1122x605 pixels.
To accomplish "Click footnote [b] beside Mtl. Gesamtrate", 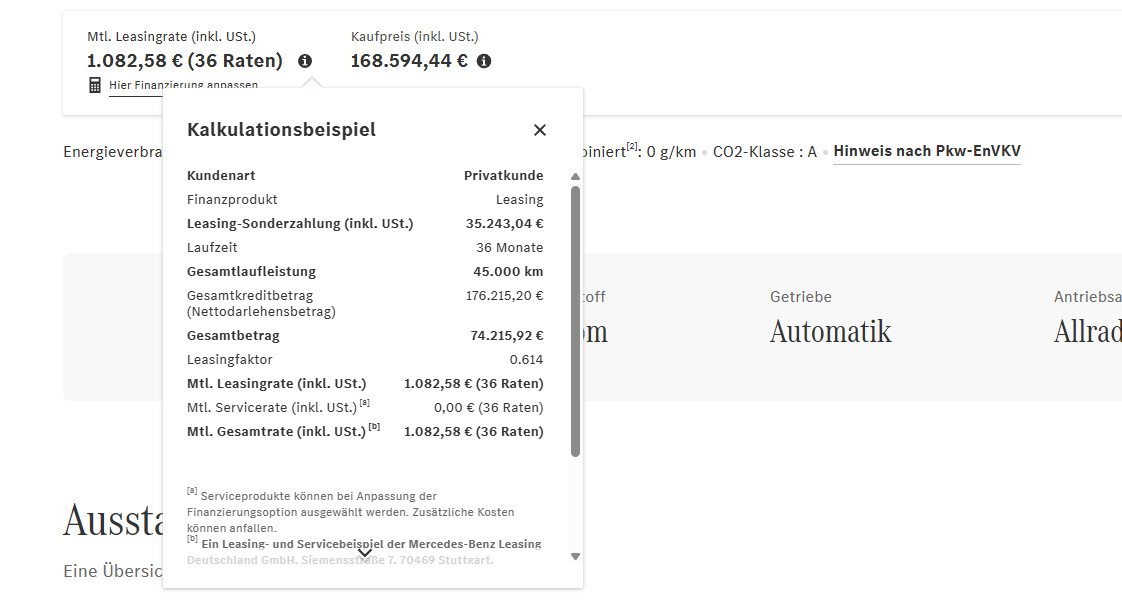I will tap(374, 427).
